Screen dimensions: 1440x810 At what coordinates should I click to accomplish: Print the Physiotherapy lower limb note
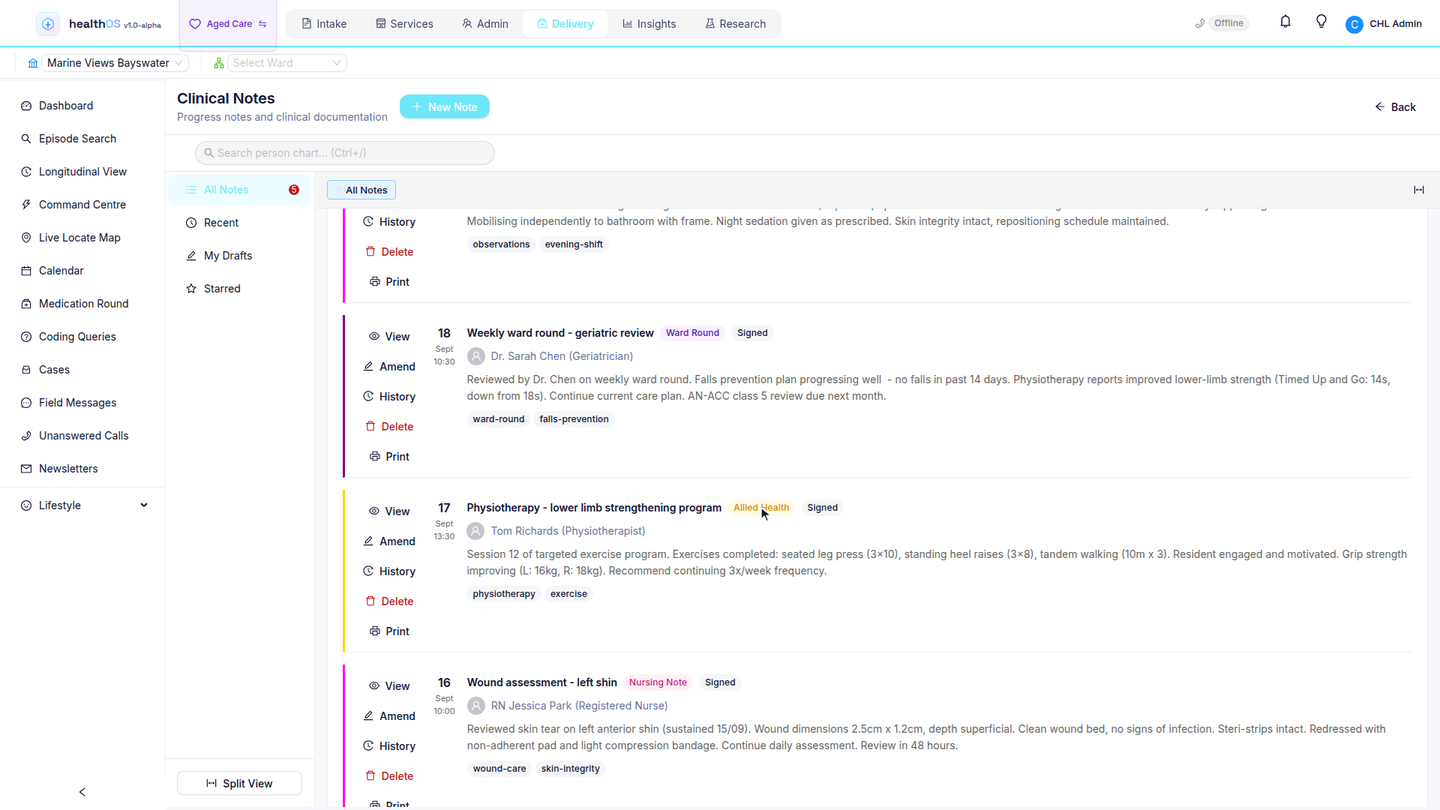[x=389, y=632]
